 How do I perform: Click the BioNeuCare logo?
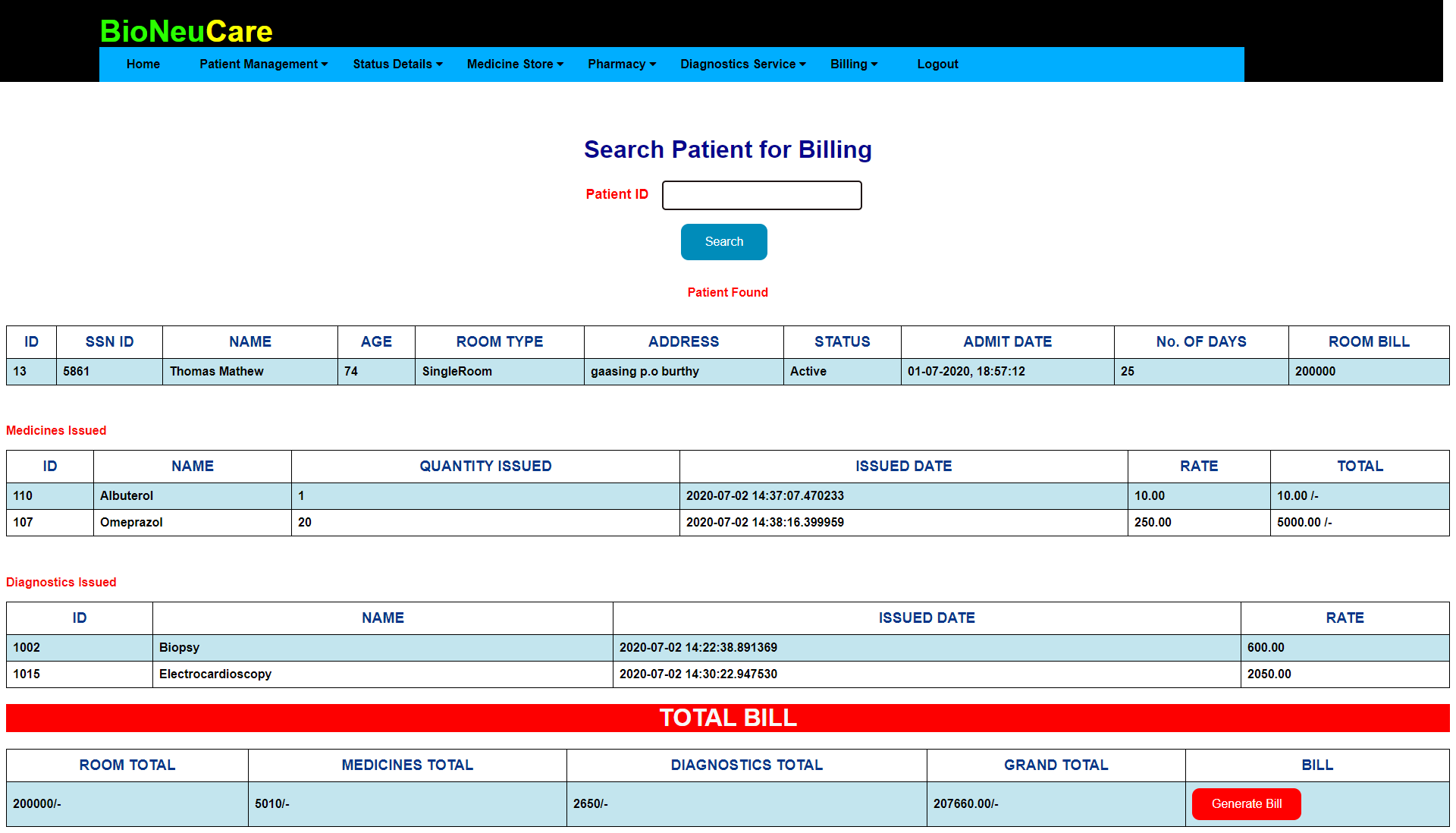point(186,31)
